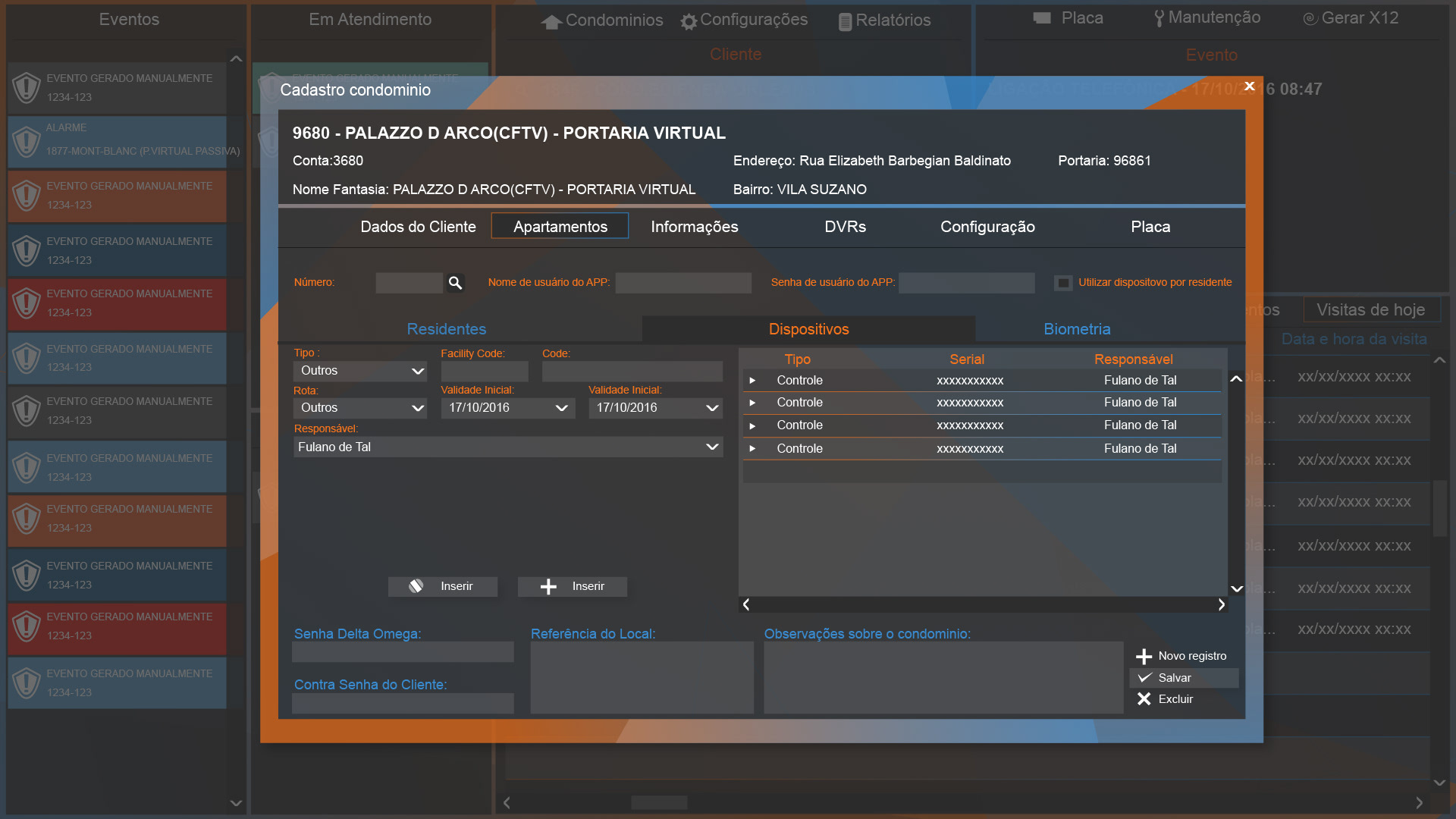Select the Apartamentos tab

click(x=560, y=227)
